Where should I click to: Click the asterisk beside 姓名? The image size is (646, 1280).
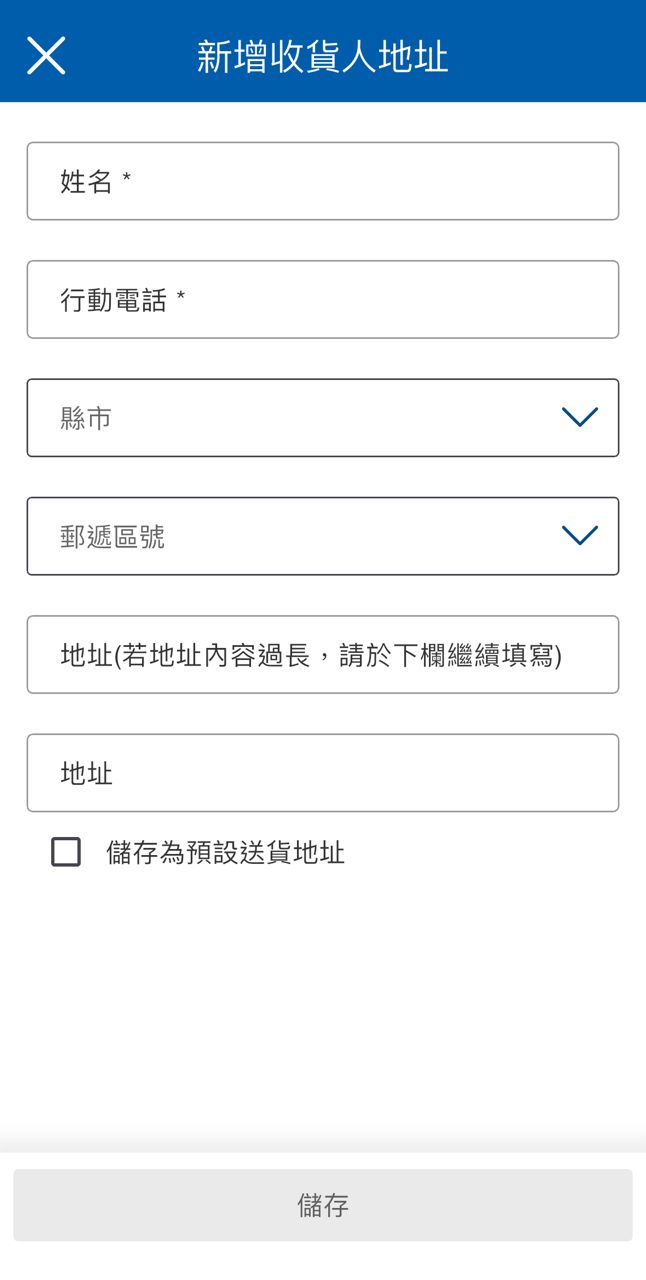[x=127, y=179]
